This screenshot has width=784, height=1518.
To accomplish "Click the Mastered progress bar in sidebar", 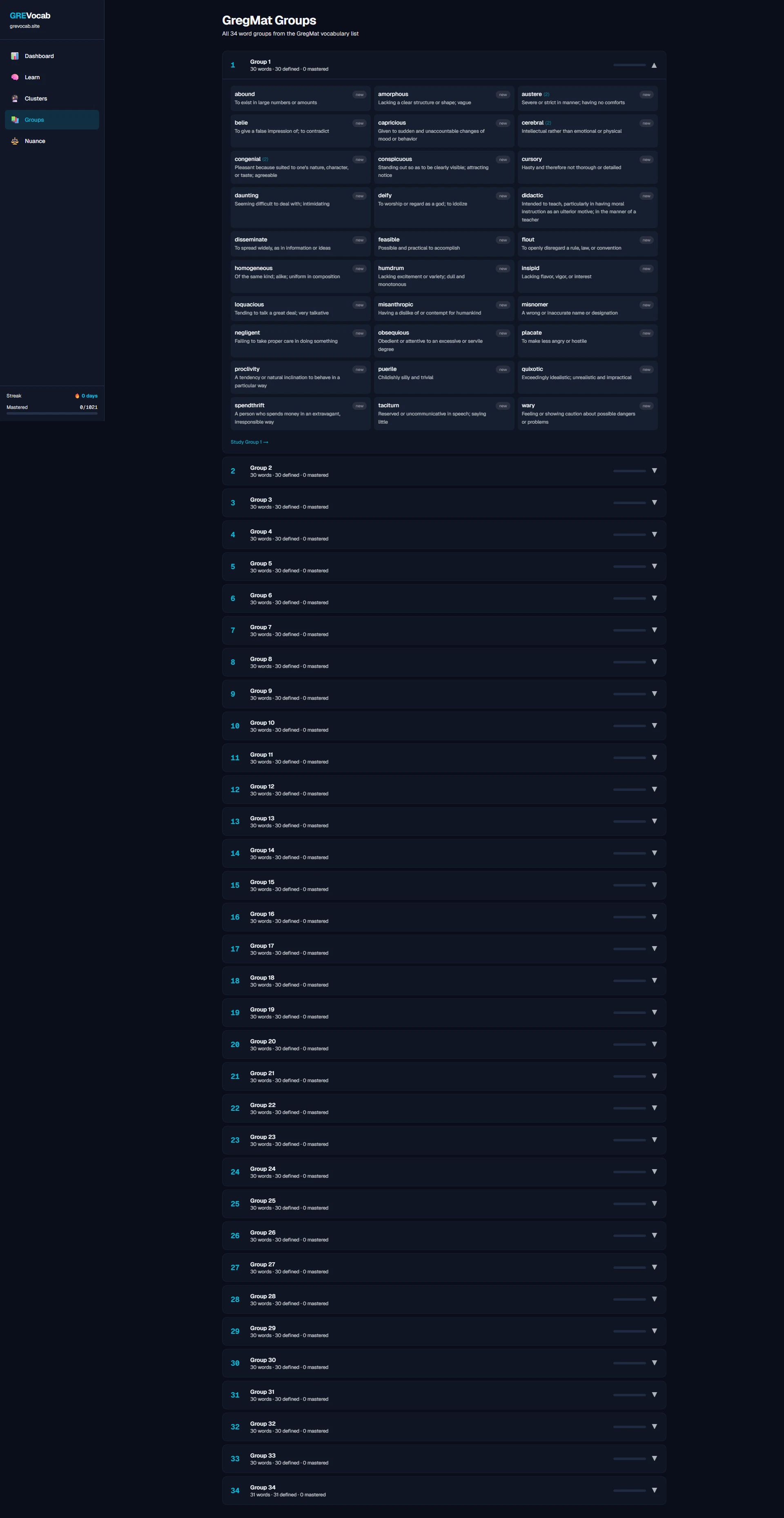I will point(52,414).
